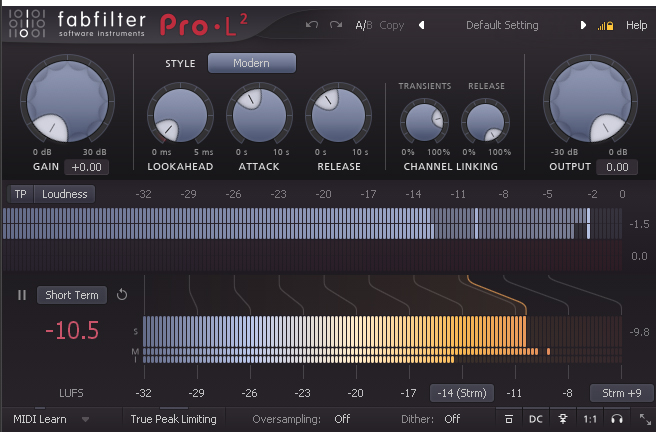This screenshot has width=656, height=432.
Task: Click the Release channel linking knob
Action: click(485, 122)
